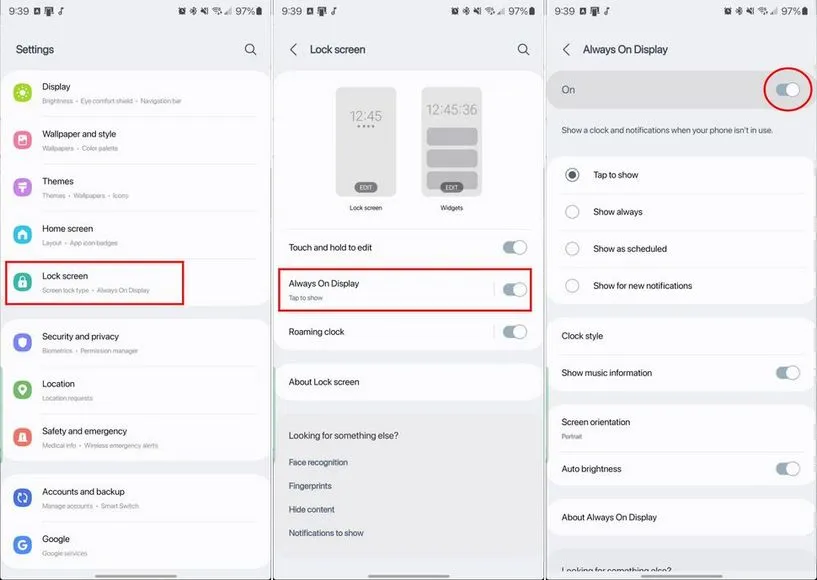Open Screen orientation setting

click(596, 427)
